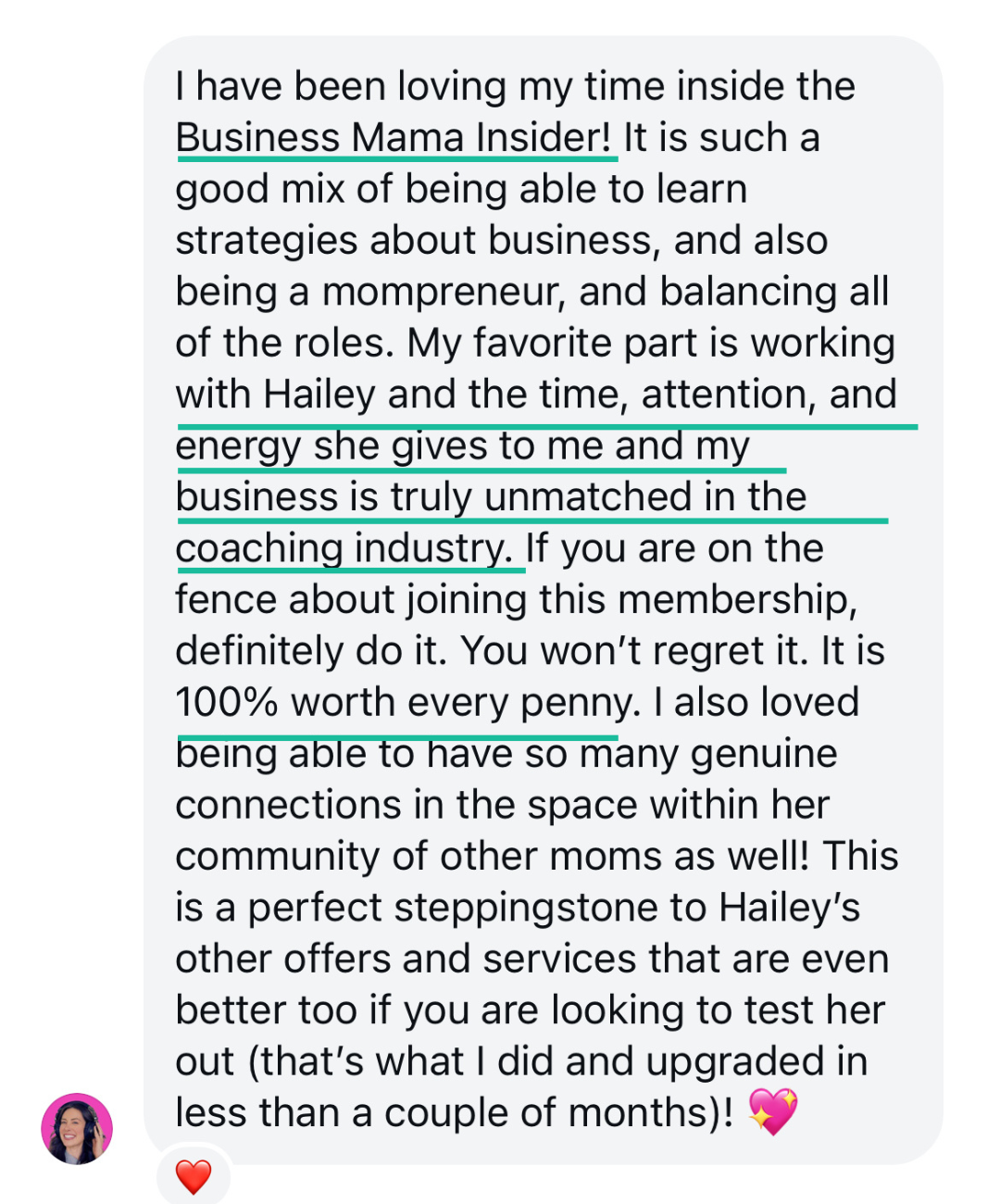Click the sender's profile avatar
This screenshot has width=1000, height=1204.
click(77, 1128)
